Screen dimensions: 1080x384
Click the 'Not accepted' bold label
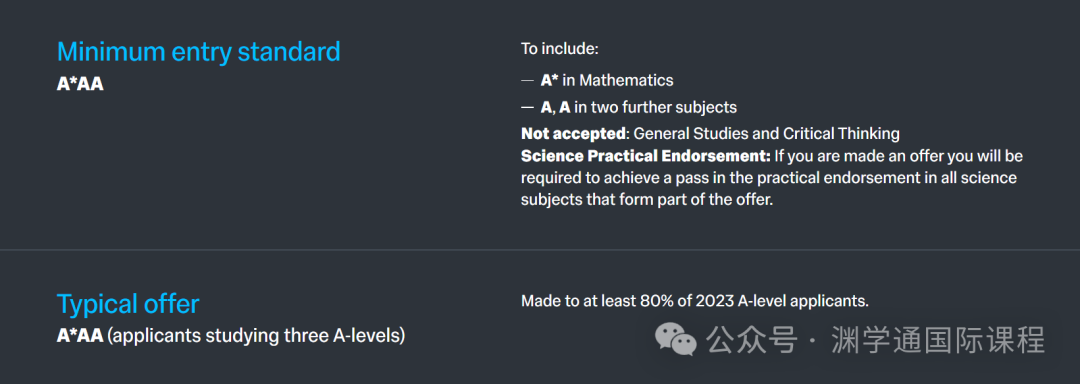574,132
